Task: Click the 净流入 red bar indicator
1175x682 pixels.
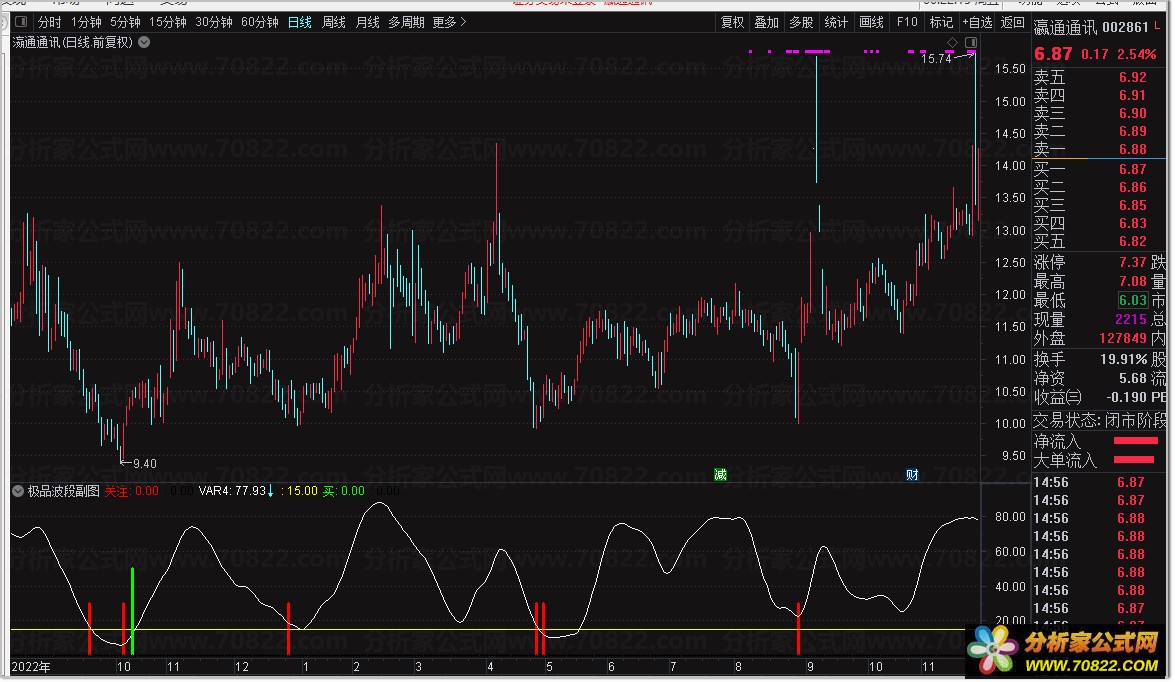Action: (1134, 441)
